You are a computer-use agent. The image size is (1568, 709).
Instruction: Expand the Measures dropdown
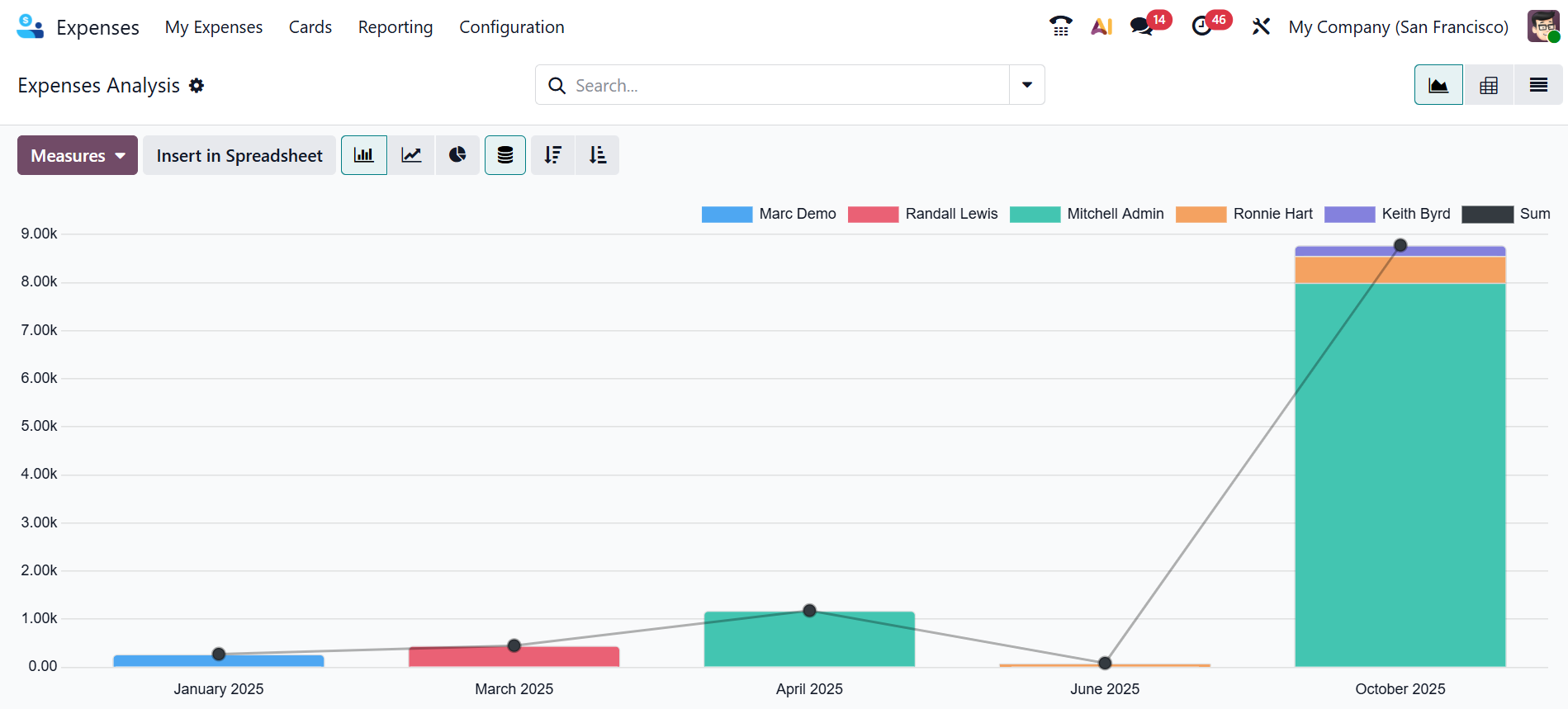tap(78, 155)
